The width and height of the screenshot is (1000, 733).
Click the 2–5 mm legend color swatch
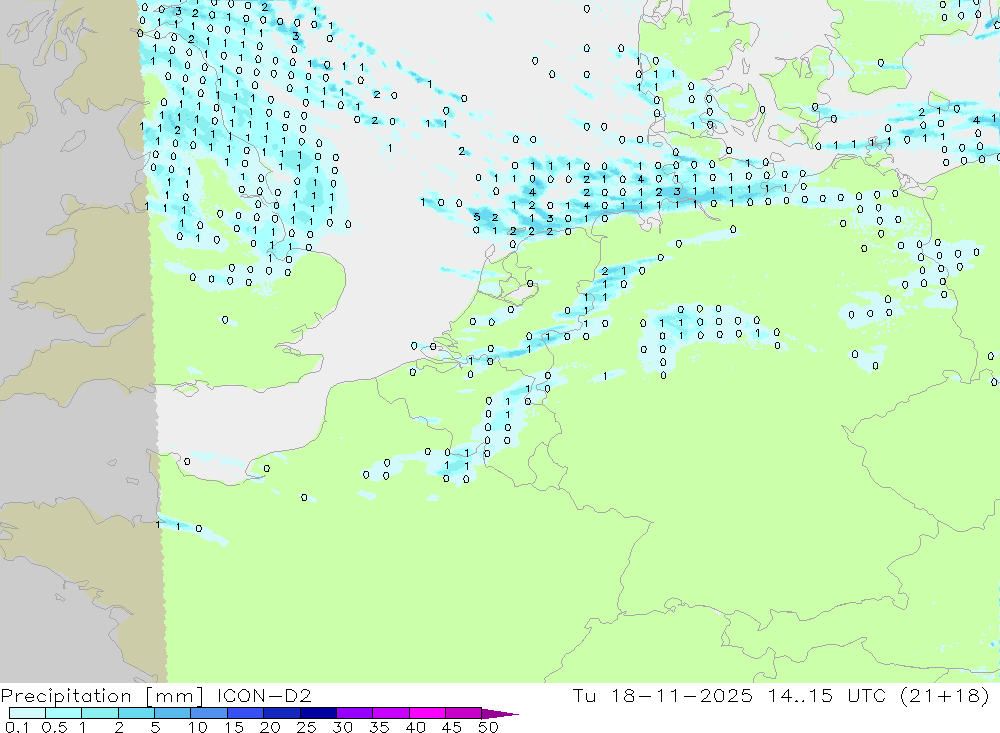pos(136,713)
